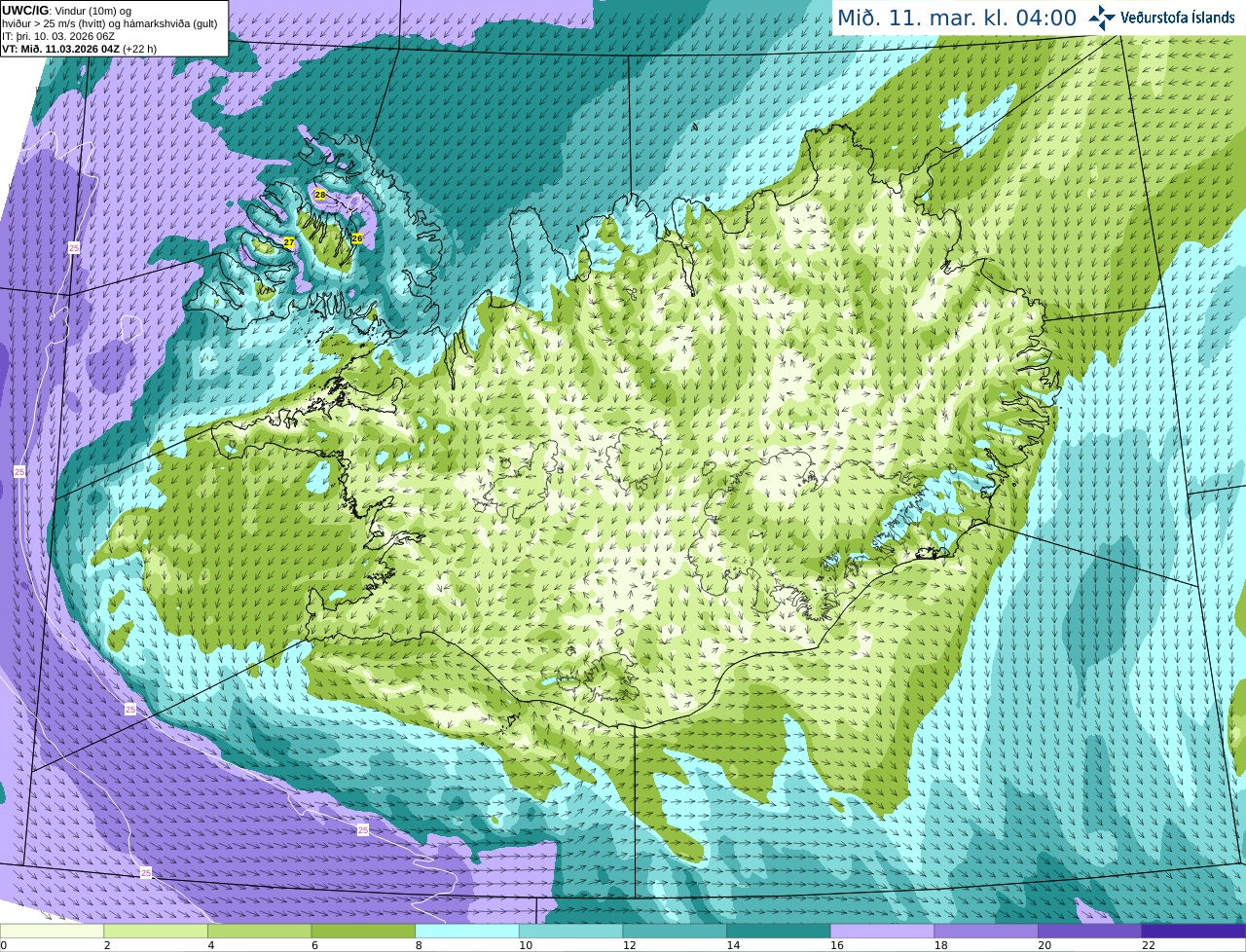Click the legend scale value 20
This screenshot has width=1246, height=952.
(1044, 945)
